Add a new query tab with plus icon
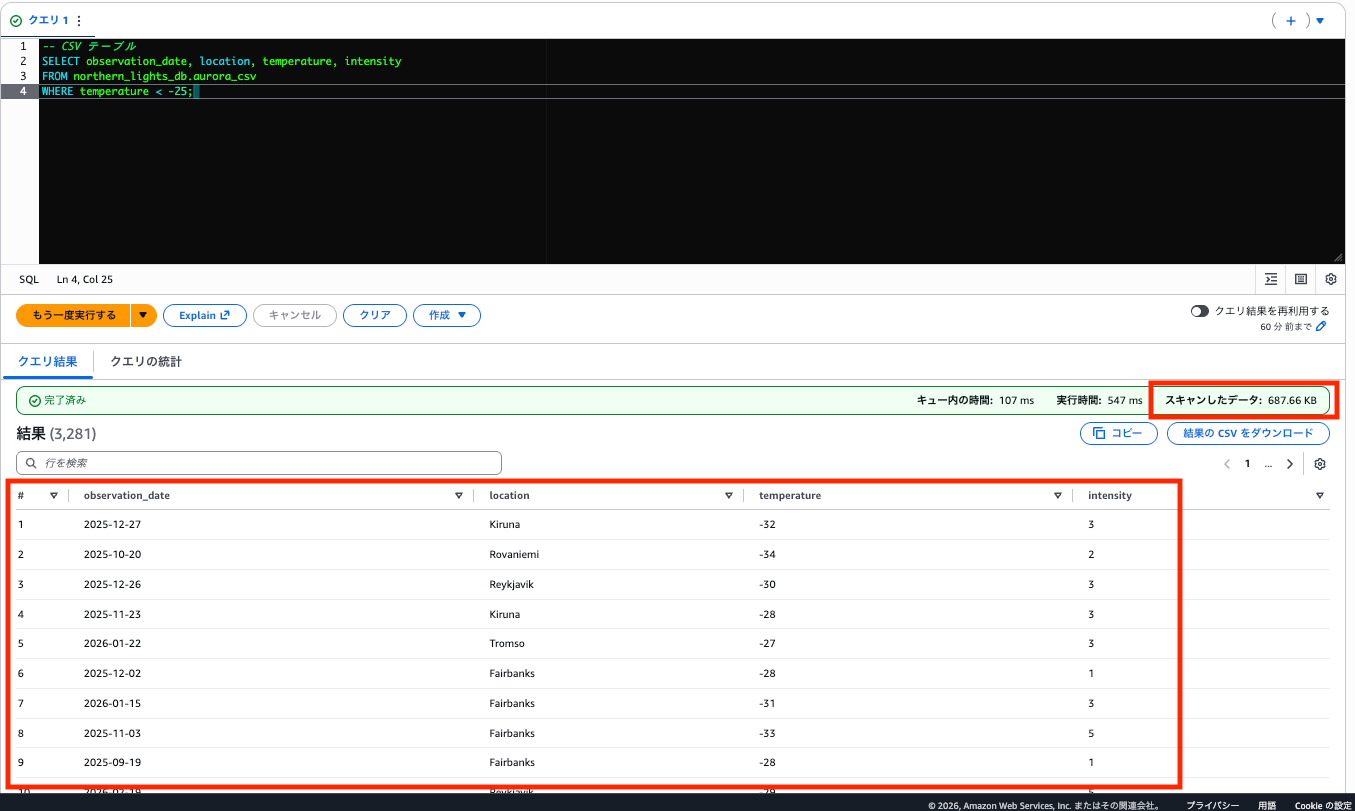 pyautogui.click(x=1290, y=20)
